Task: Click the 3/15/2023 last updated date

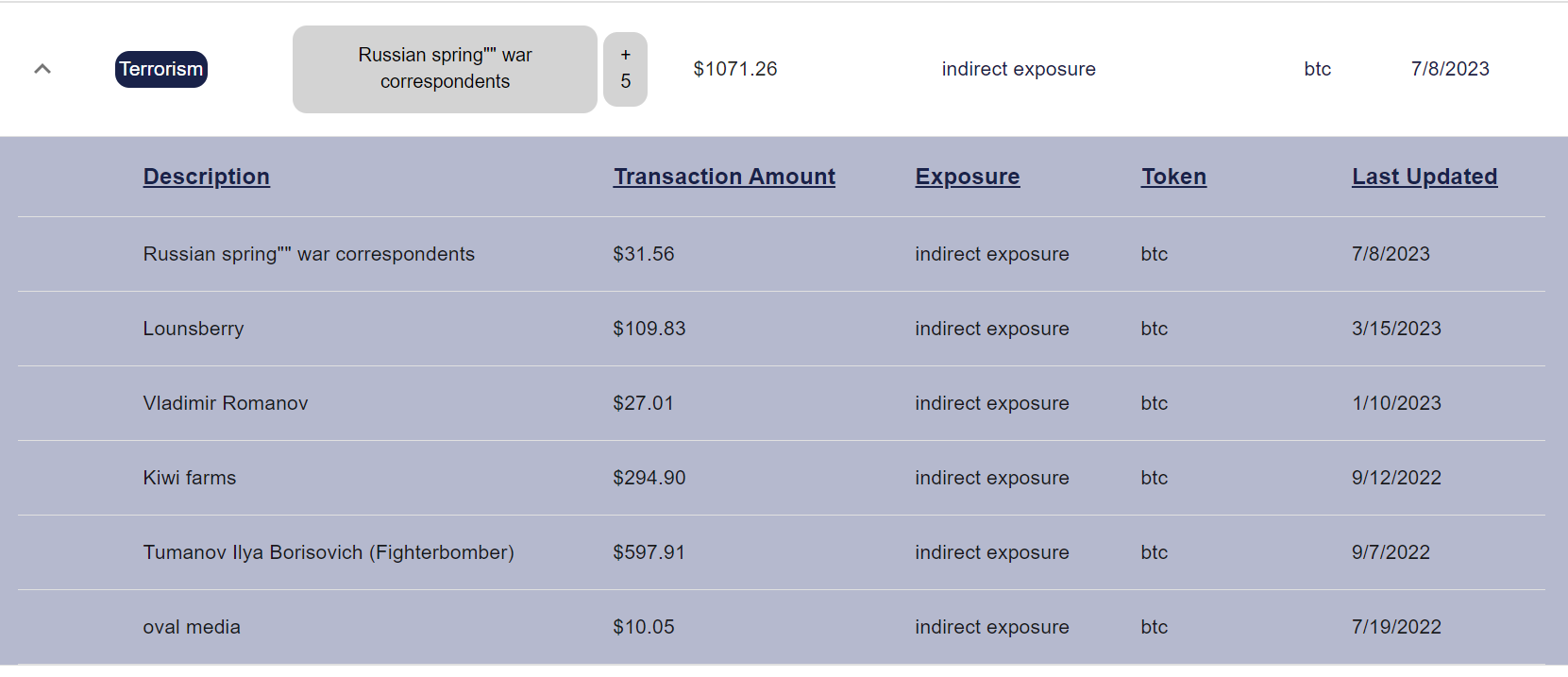Action: pos(1396,329)
